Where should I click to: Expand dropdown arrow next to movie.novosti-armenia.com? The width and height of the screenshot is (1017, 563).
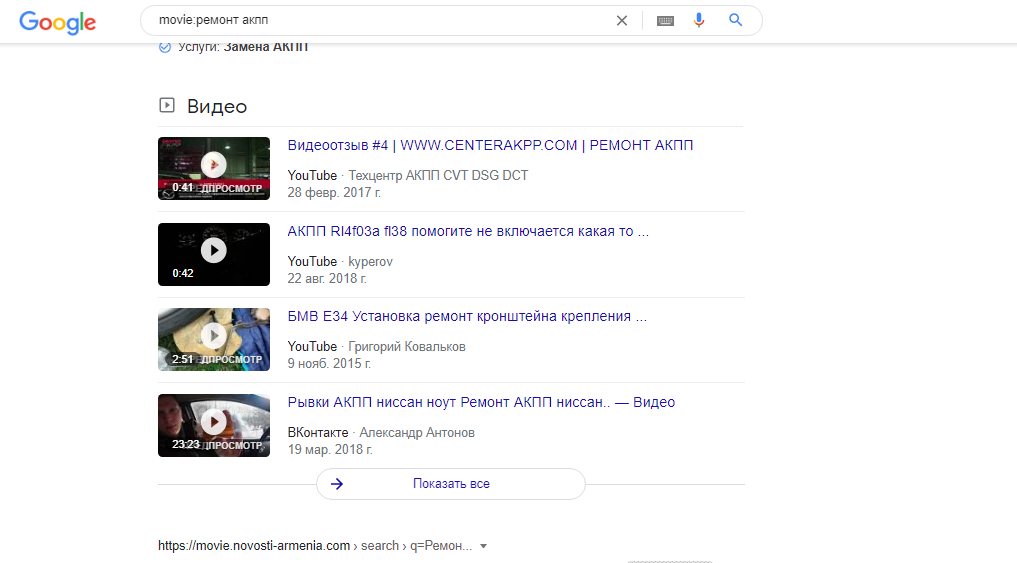[483, 546]
